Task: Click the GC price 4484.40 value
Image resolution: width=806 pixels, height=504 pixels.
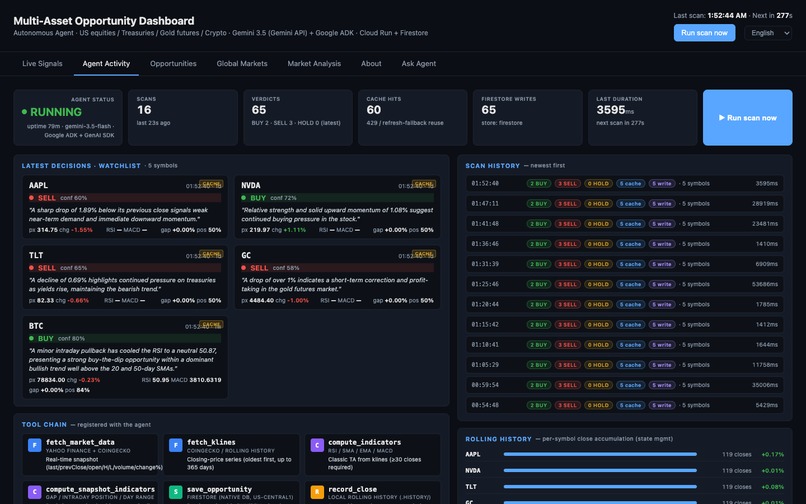Action: (x=261, y=300)
